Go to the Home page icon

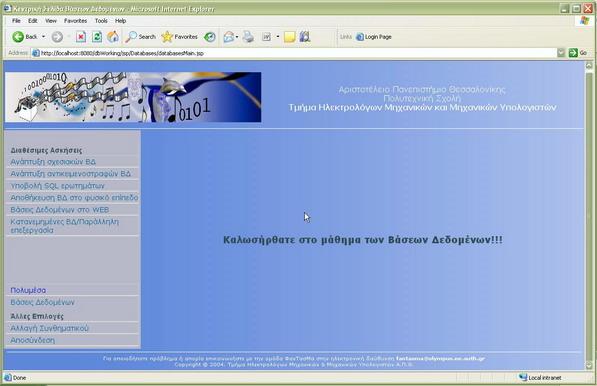pos(113,37)
